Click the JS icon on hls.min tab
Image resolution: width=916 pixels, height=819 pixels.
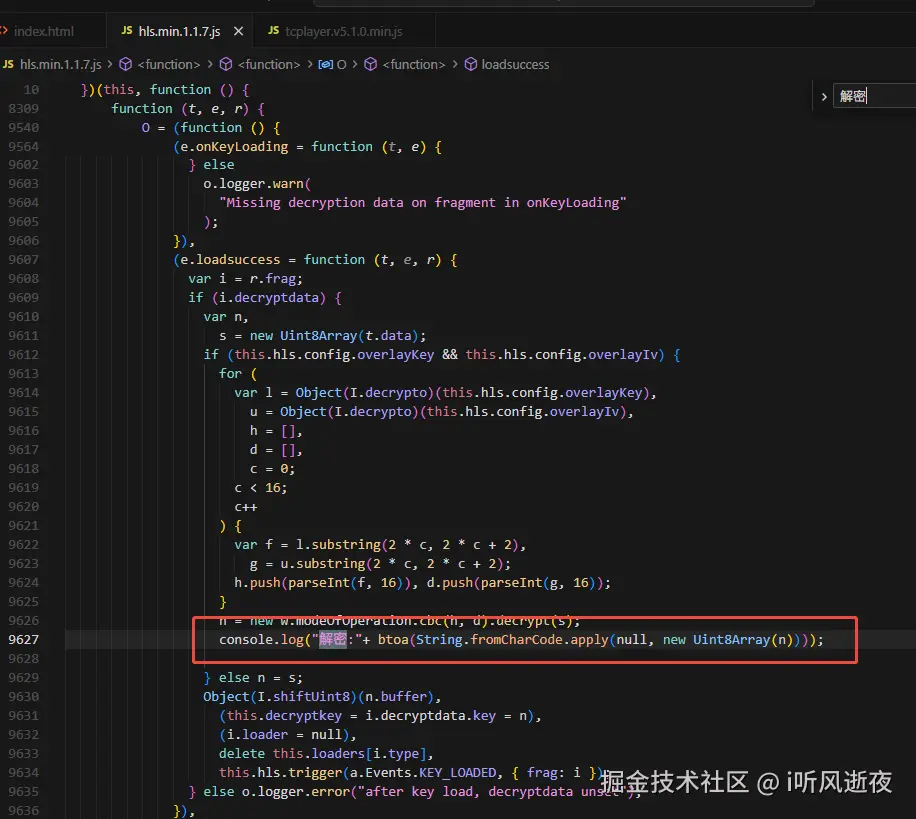(x=127, y=30)
